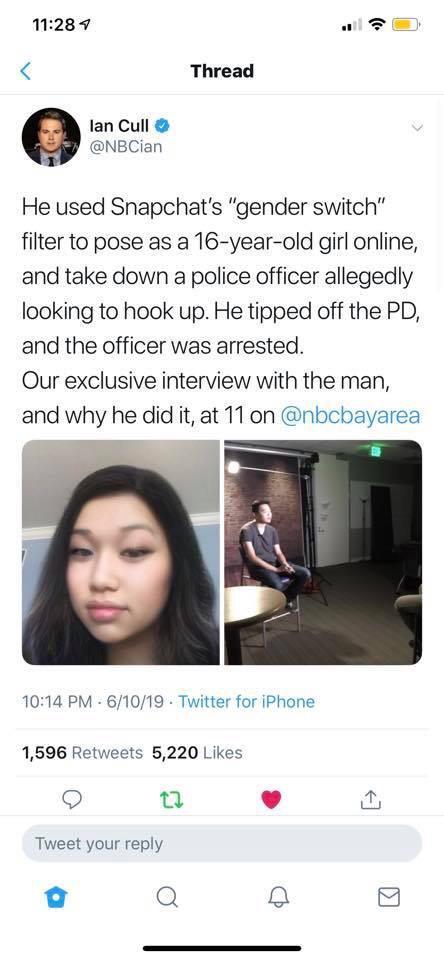Image resolution: width=444 pixels, height=960 pixels.
Task: Show the 5,220 Likes list
Action: 197,752
